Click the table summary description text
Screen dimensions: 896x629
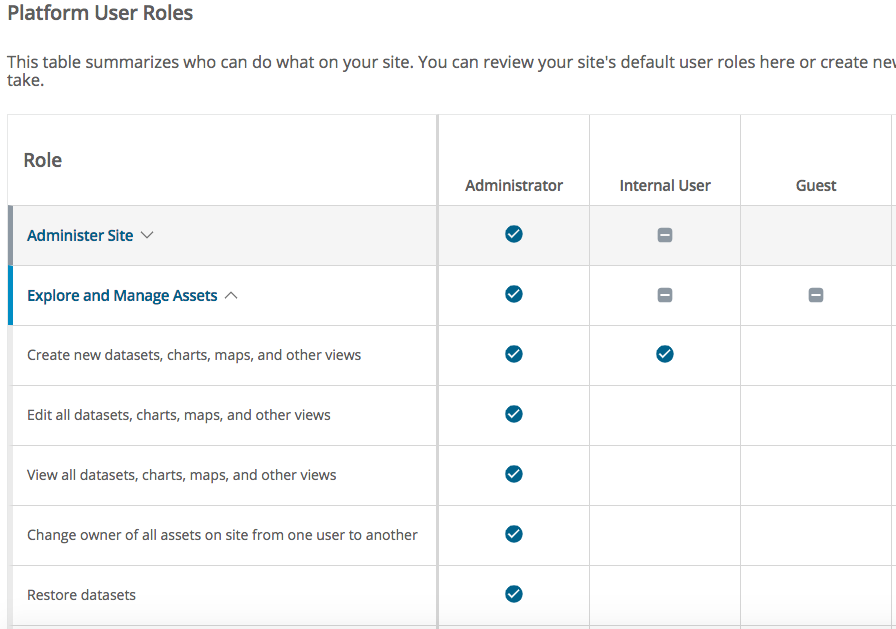(x=451, y=70)
